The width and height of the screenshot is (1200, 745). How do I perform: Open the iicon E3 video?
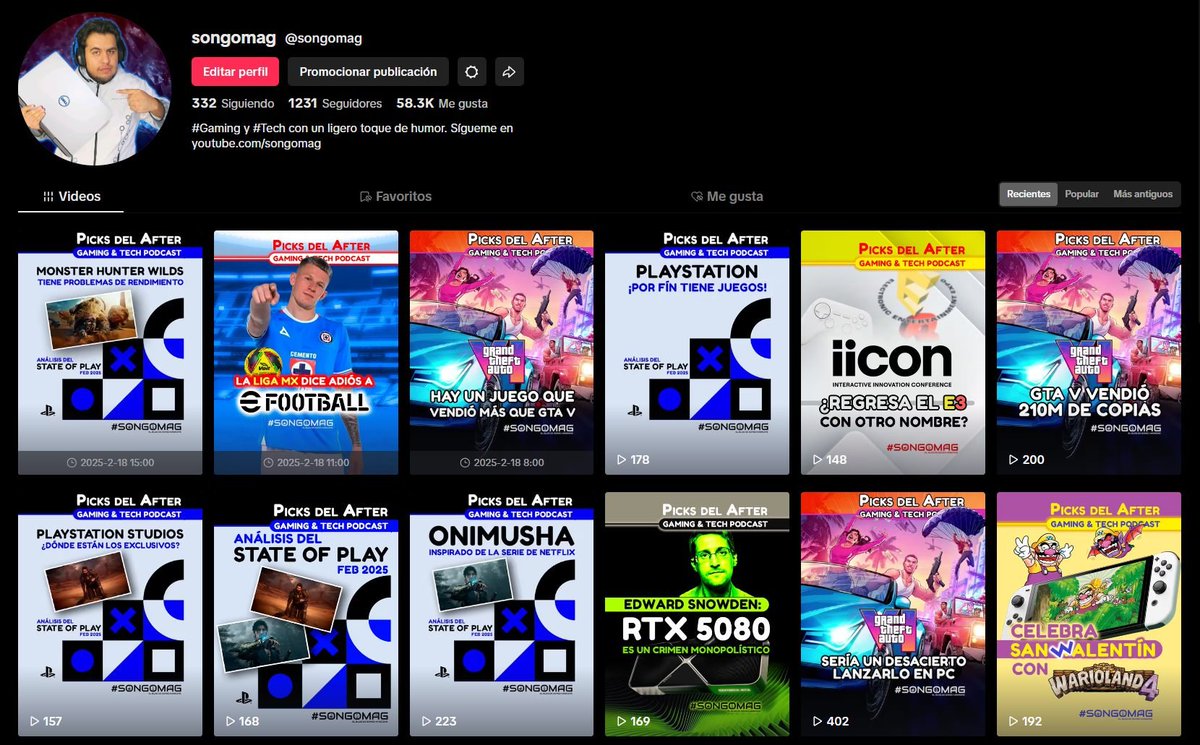pos(893,352)
